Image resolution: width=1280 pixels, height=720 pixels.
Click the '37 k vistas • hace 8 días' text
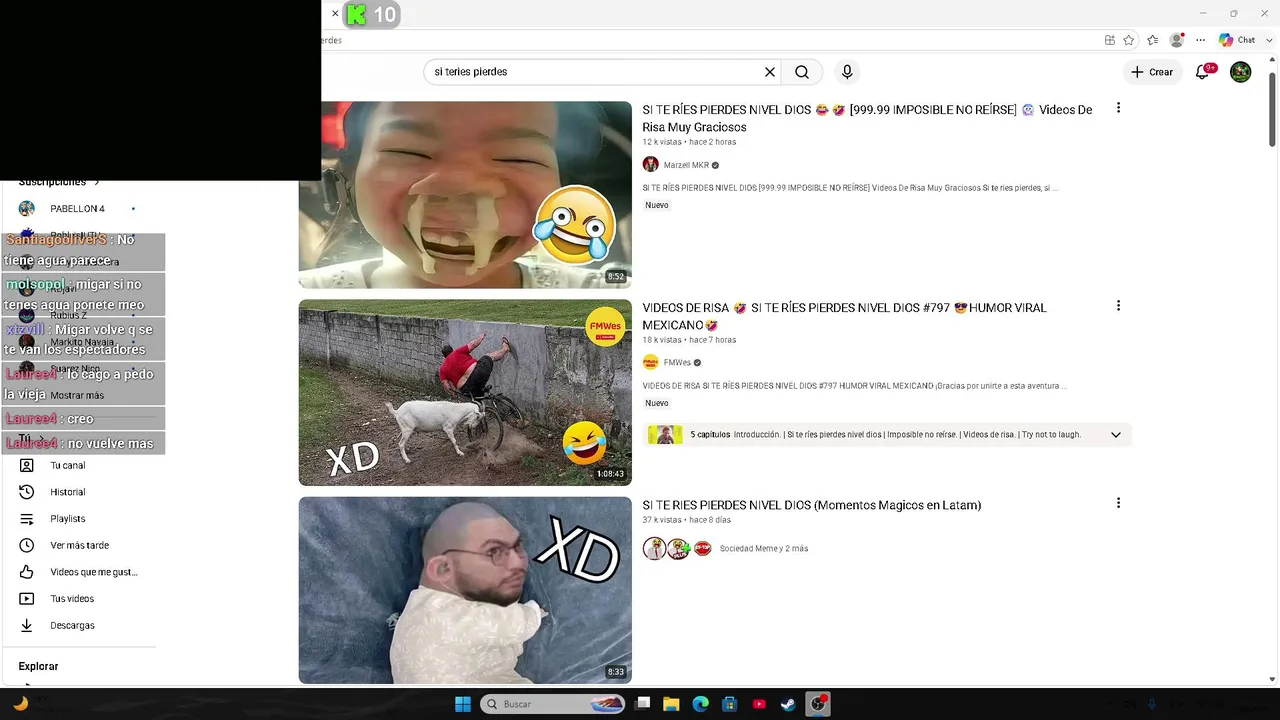(687, 520)
